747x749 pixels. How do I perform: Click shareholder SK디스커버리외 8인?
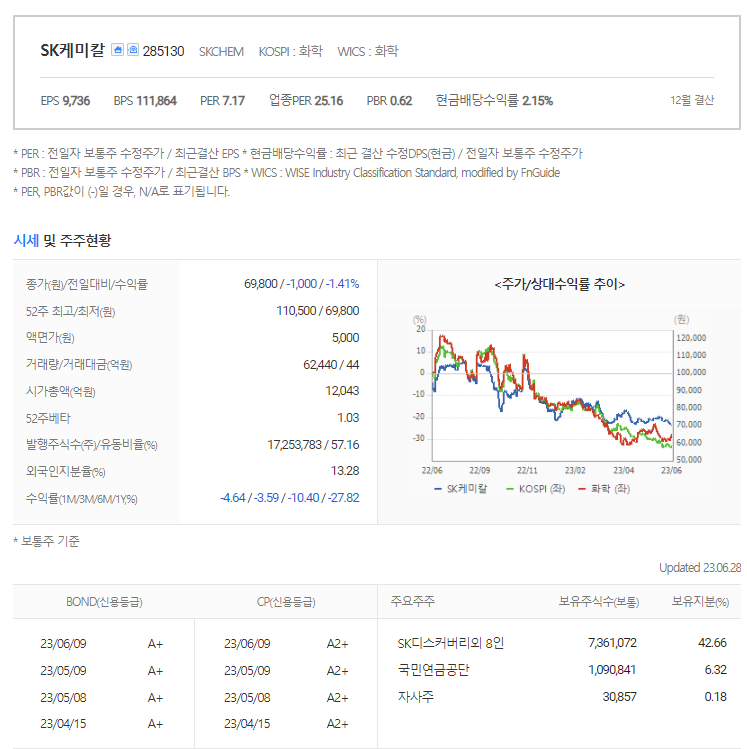[451, 643]
